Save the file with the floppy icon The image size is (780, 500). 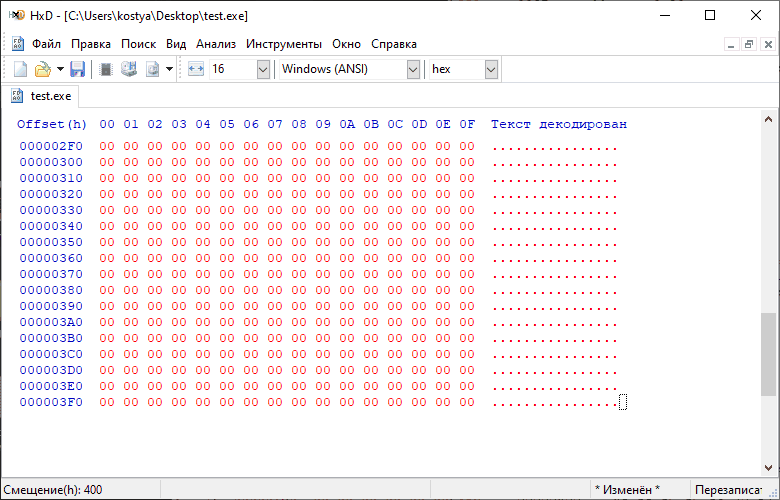coord(77,69)
